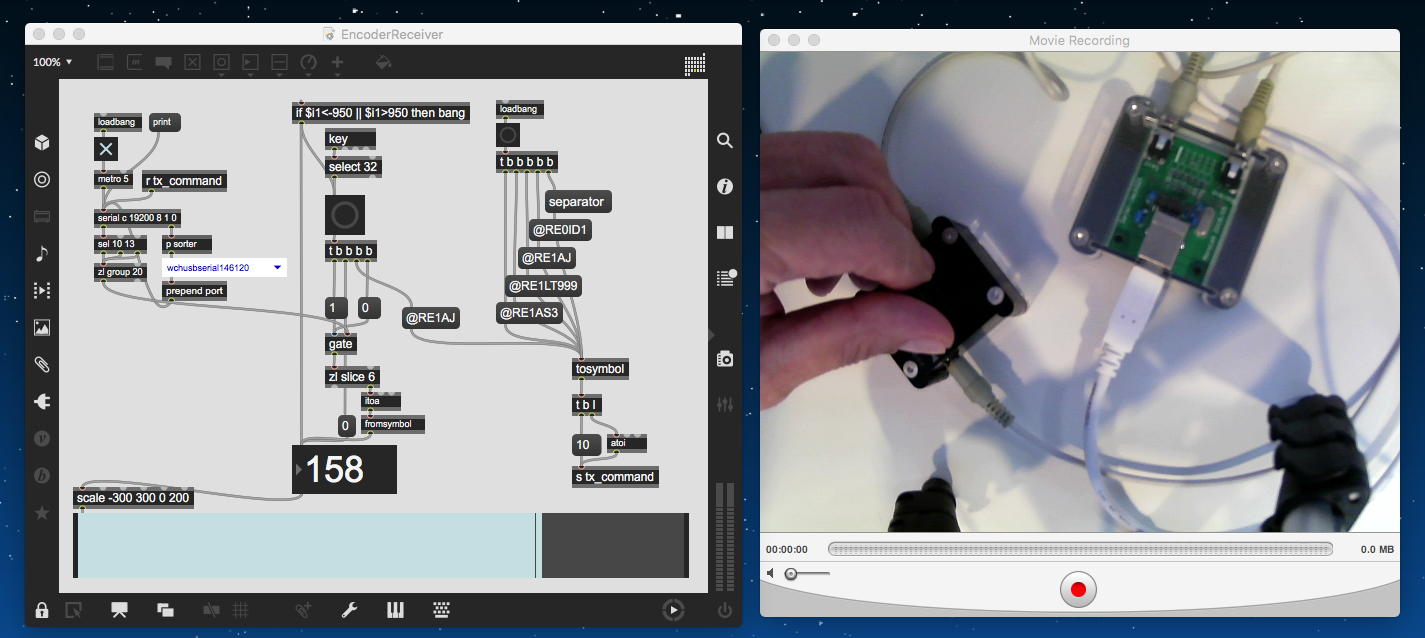The image size is (1425, 638).
Task: Click the print message box
Action: [164, 122]
